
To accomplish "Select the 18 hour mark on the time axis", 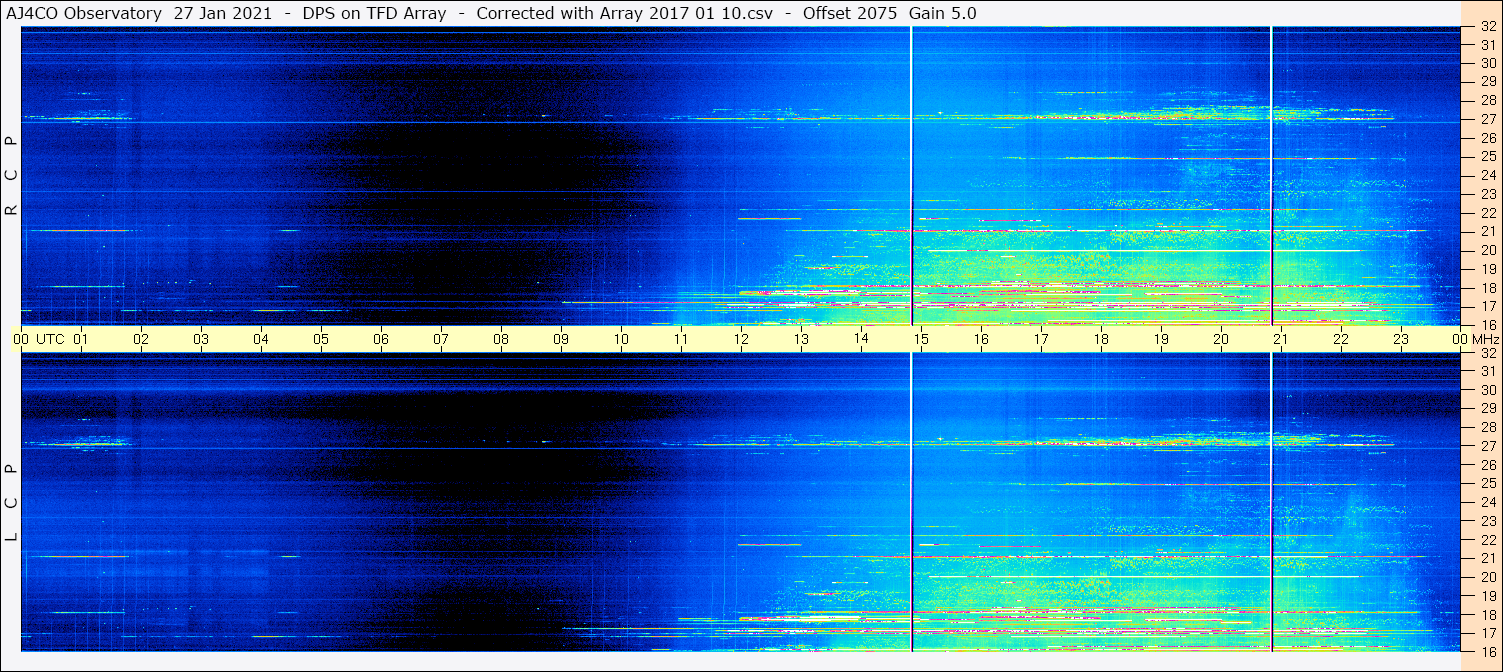I will [x=1100, y=339].
